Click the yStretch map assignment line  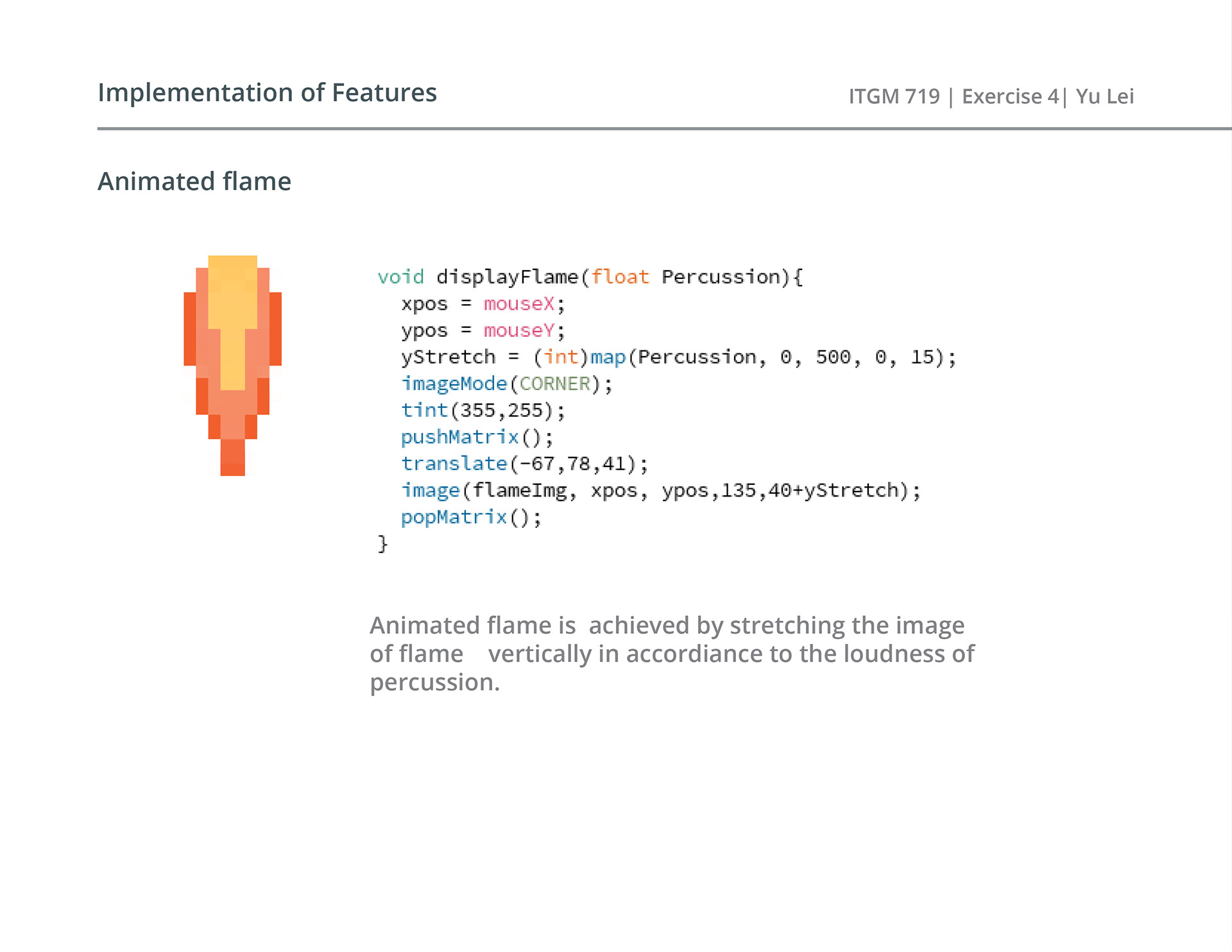pos(678,357)
